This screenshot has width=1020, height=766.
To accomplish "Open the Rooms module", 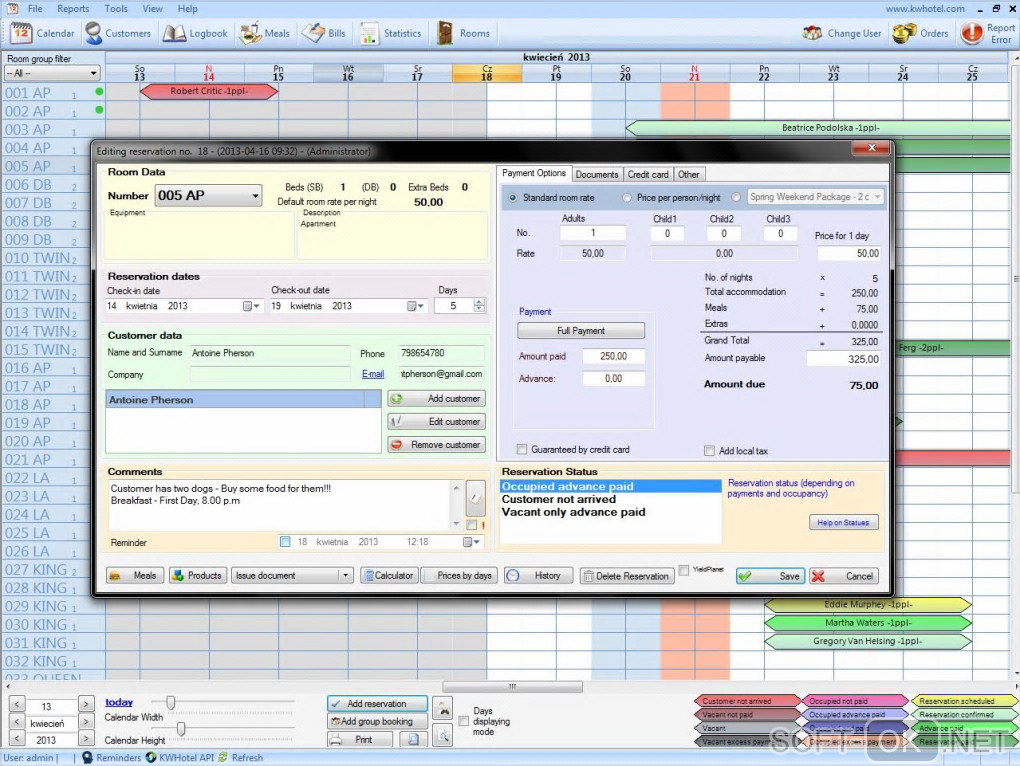I will (x=463, y=33).
